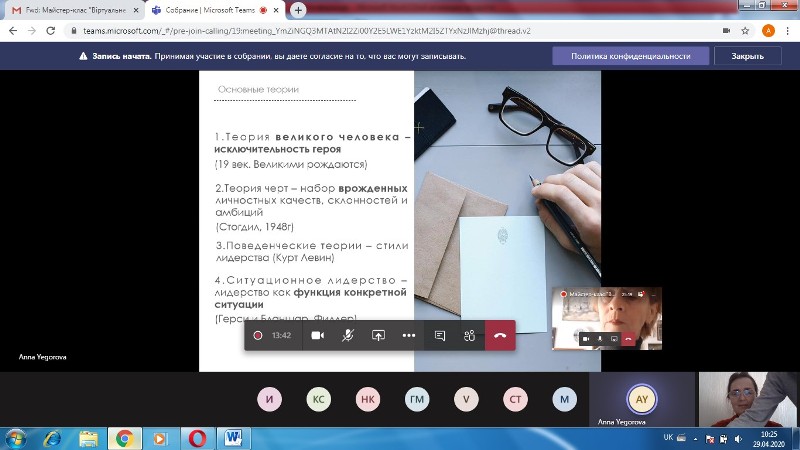Turn off the camera in meeting toolbar

coord(318,336)
